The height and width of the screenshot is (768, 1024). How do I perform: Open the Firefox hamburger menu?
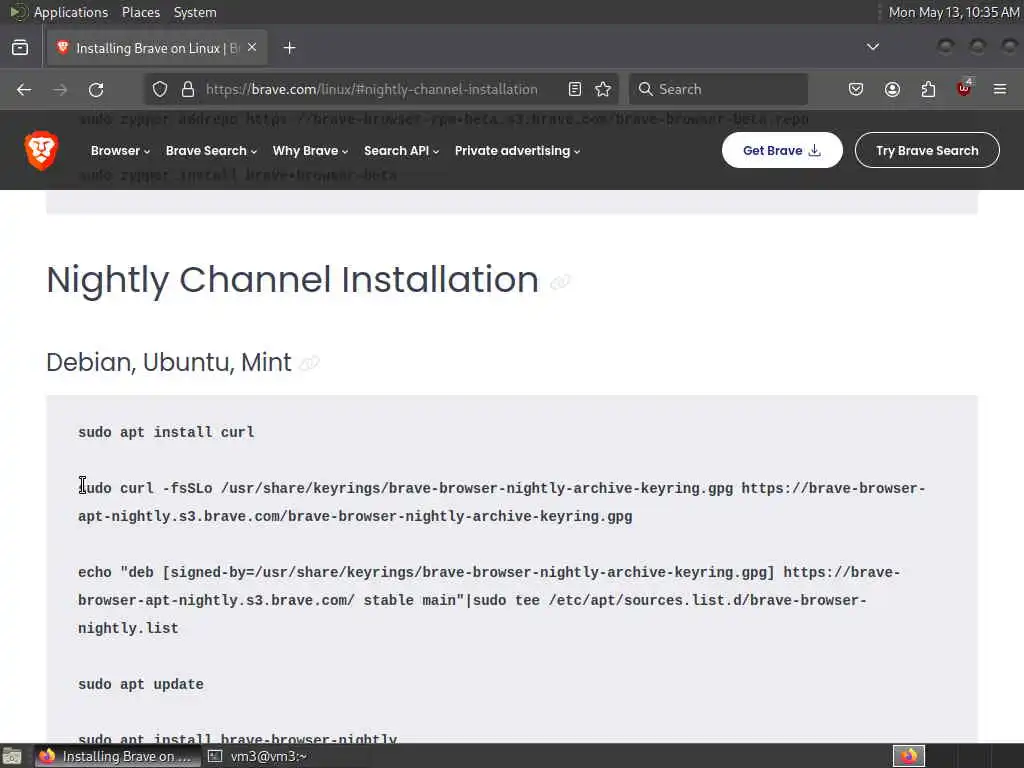pyautogui.click(x=1000, y=89)
